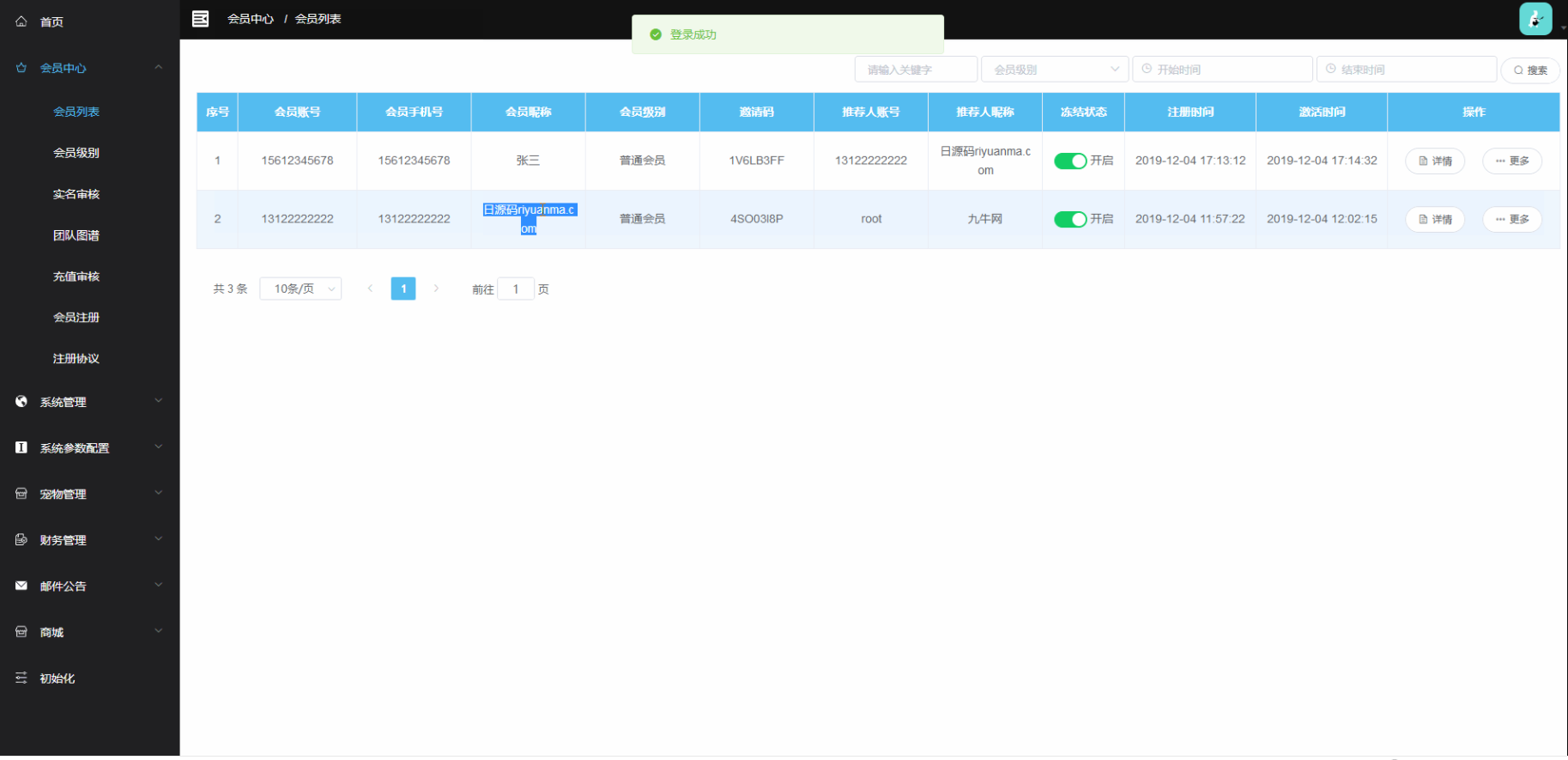1568x760 pixels.
Task: Open 实名审核 in the sidebar
Action: pyautogui.click(x=76, y=194)
